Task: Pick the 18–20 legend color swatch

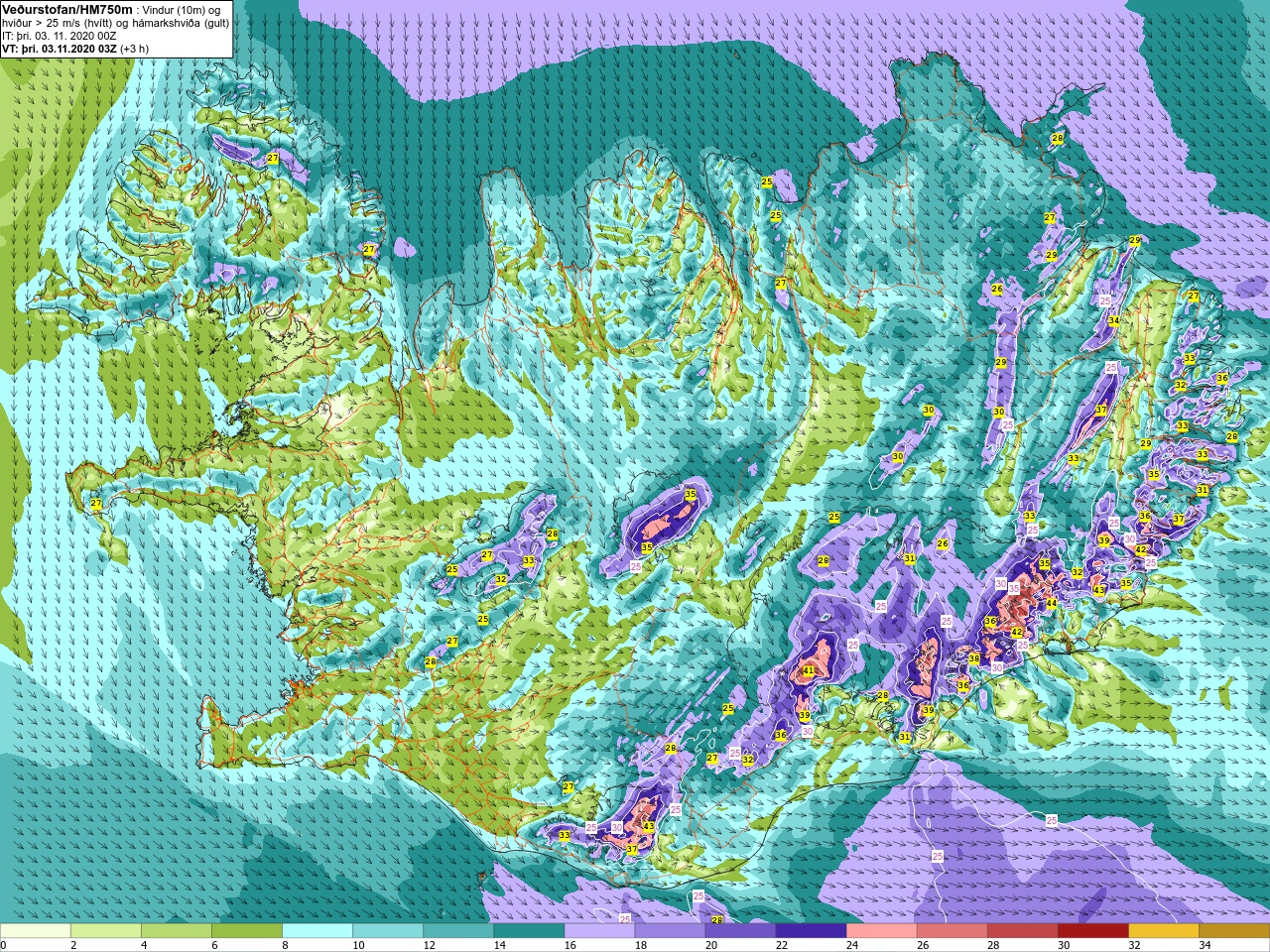Action: pyautogui.click(x=670, y=931)
